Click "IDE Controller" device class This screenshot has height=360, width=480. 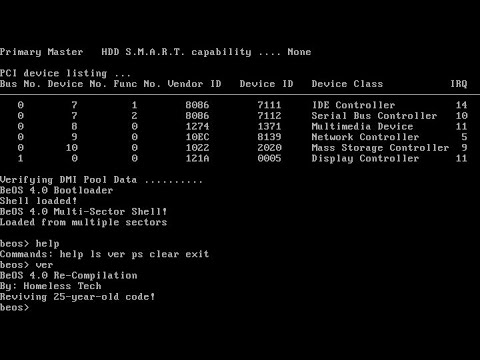(x=353, y=105)
